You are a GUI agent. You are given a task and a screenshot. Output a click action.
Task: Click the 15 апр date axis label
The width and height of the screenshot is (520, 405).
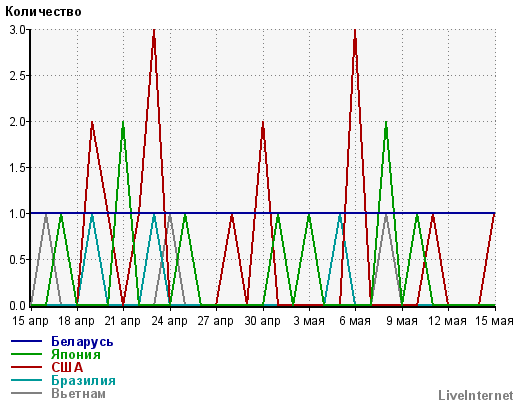(x=30, y=321)
